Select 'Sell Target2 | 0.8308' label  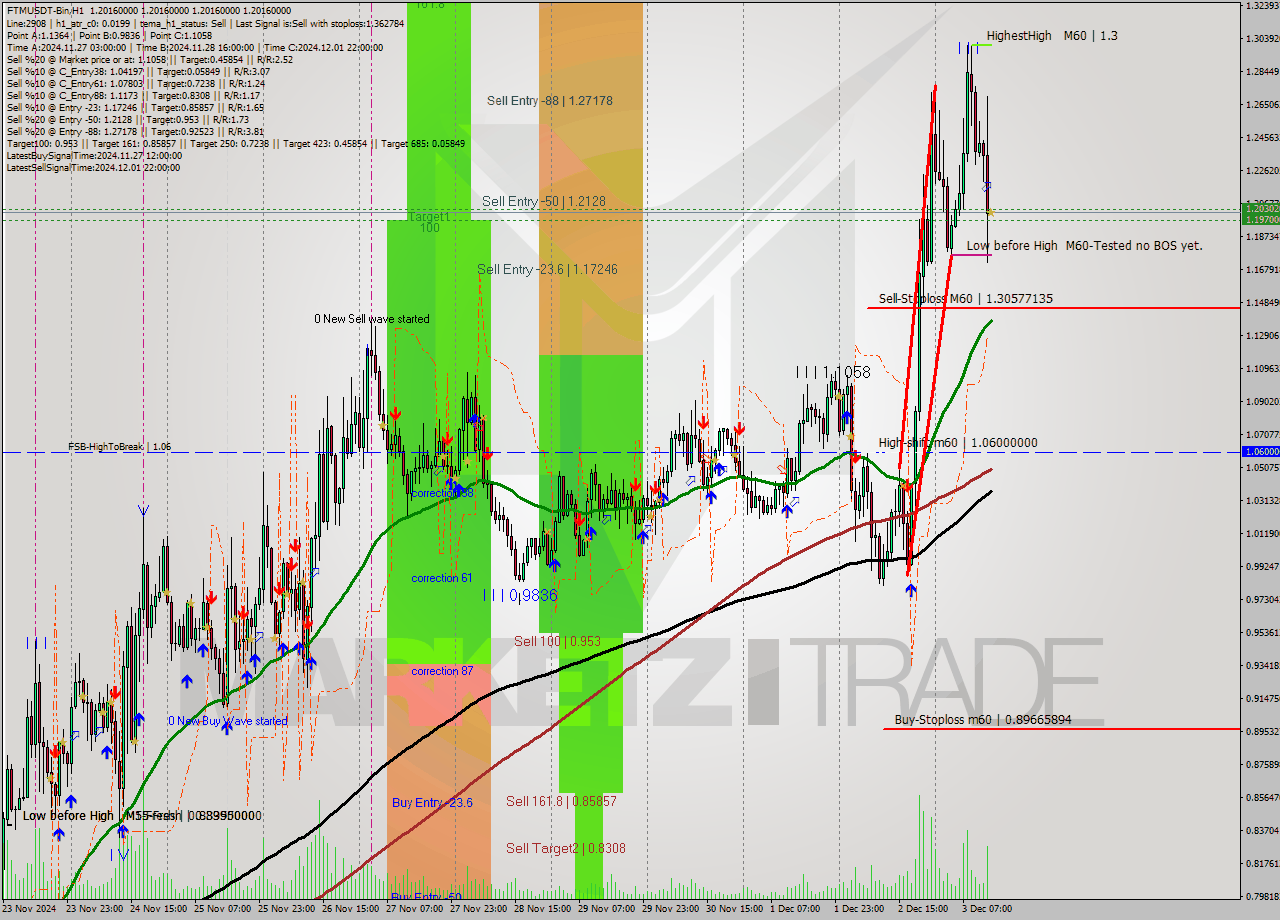click(566, 848)
